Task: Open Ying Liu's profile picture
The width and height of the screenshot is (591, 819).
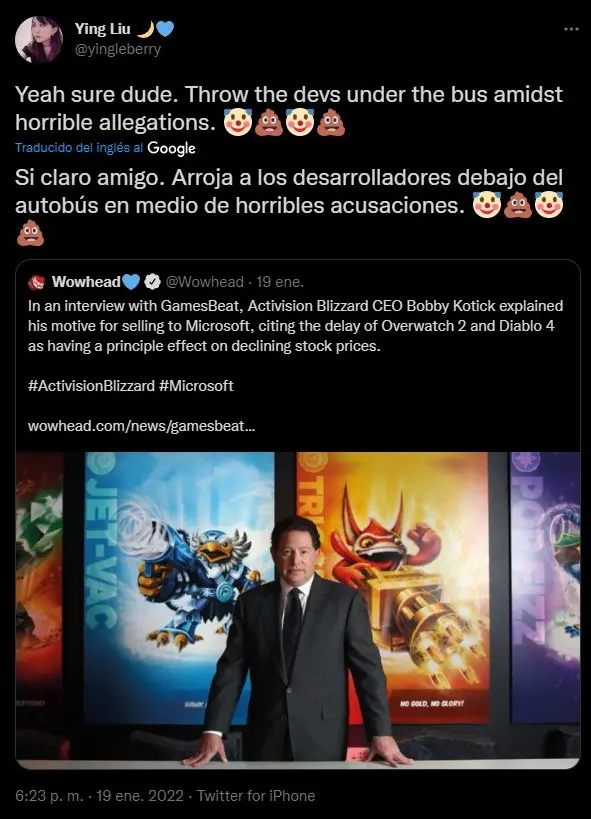Action: [x=38, y=39]
